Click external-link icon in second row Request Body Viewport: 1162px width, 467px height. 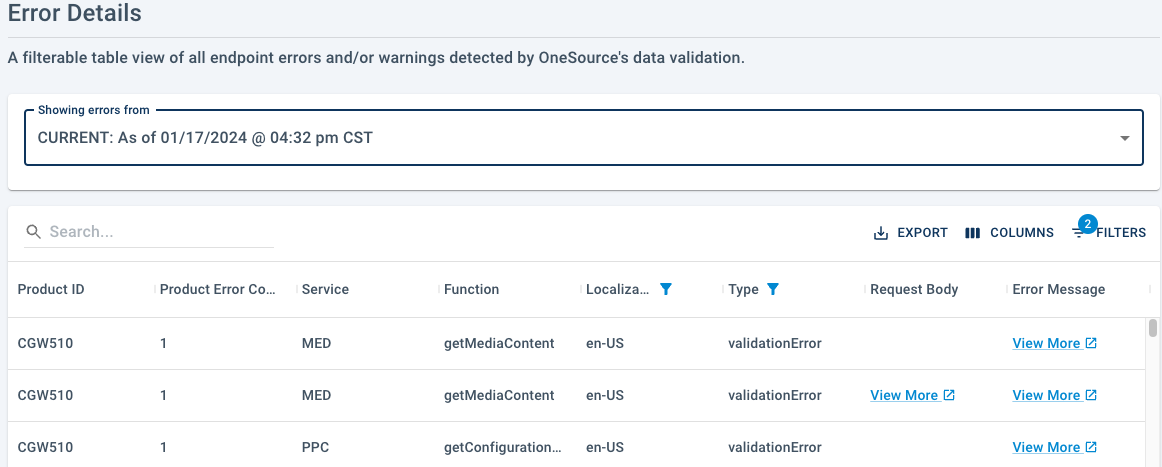pos(949,395)
